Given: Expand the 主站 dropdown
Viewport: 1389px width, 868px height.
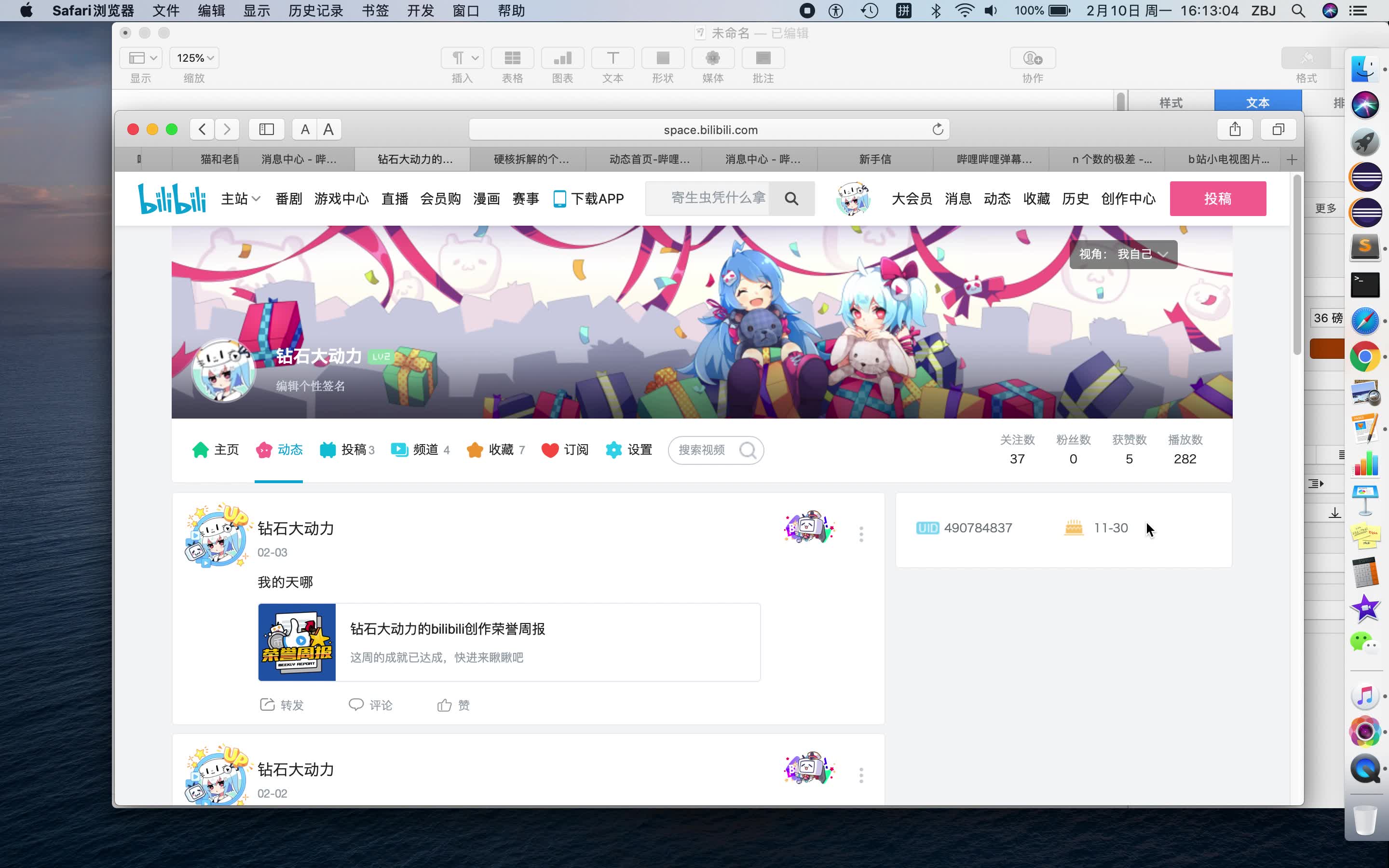Looking at the screenshot, I should click(x=241, y=199).
